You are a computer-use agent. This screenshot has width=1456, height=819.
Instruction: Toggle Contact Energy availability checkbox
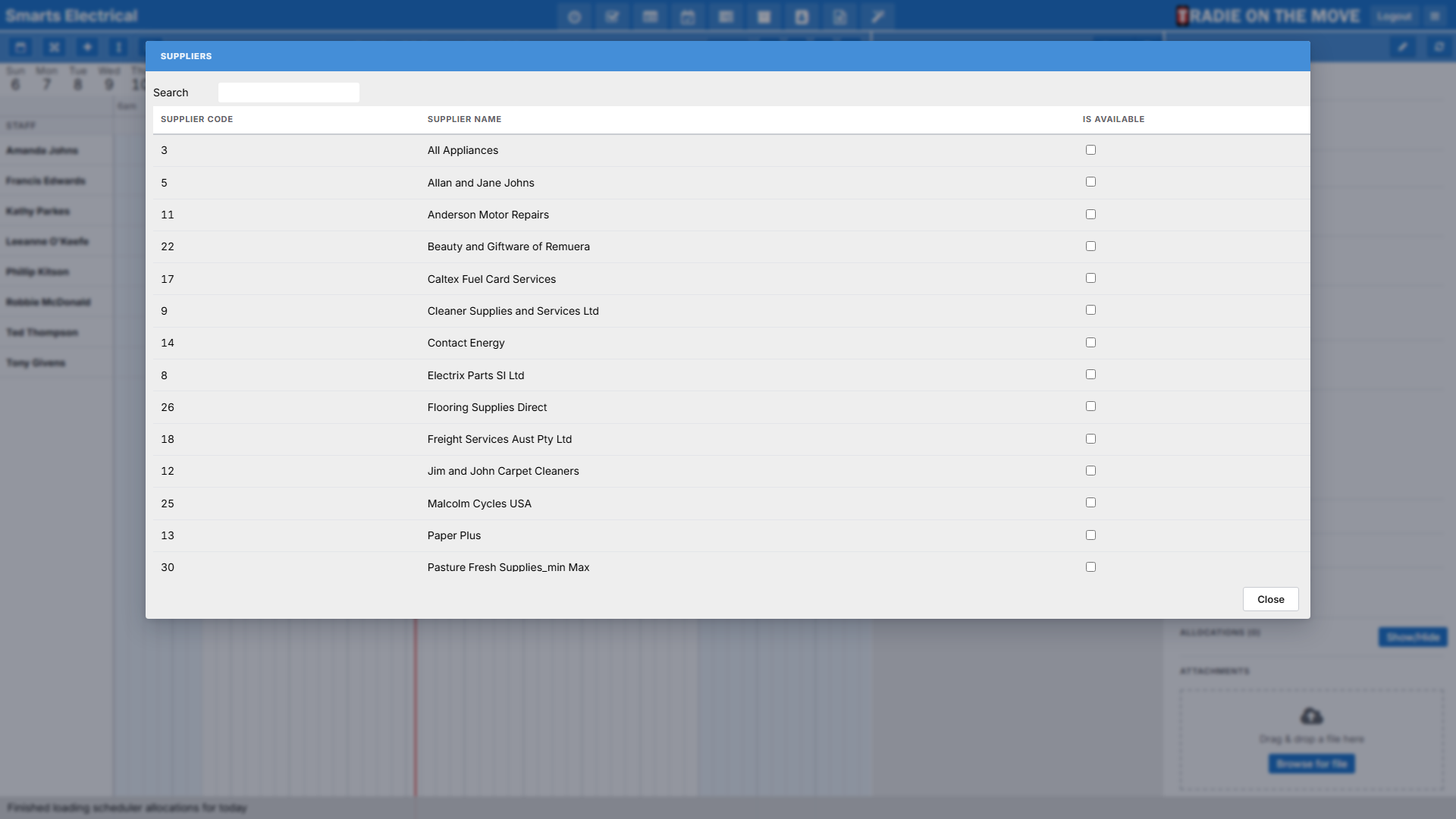(1090, 343)
